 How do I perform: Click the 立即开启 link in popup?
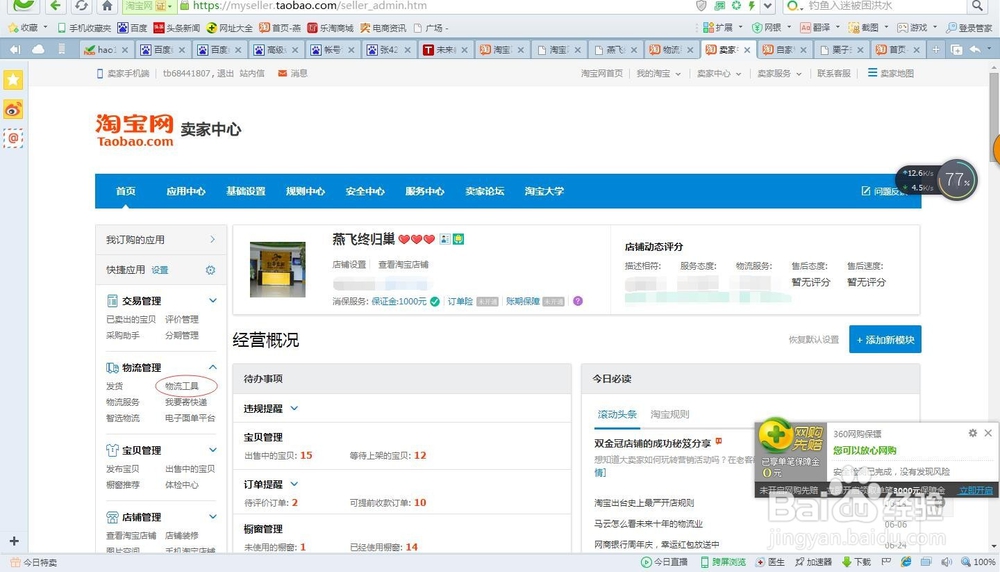pyautogui.click(x=976, y=490)
